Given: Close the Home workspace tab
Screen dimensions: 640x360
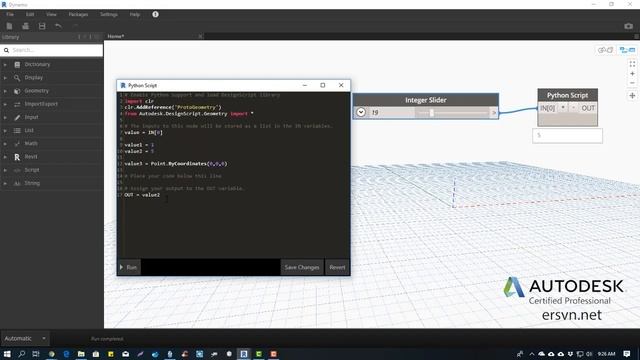Looking at the screenshot, I should click(x=200, y=36).
